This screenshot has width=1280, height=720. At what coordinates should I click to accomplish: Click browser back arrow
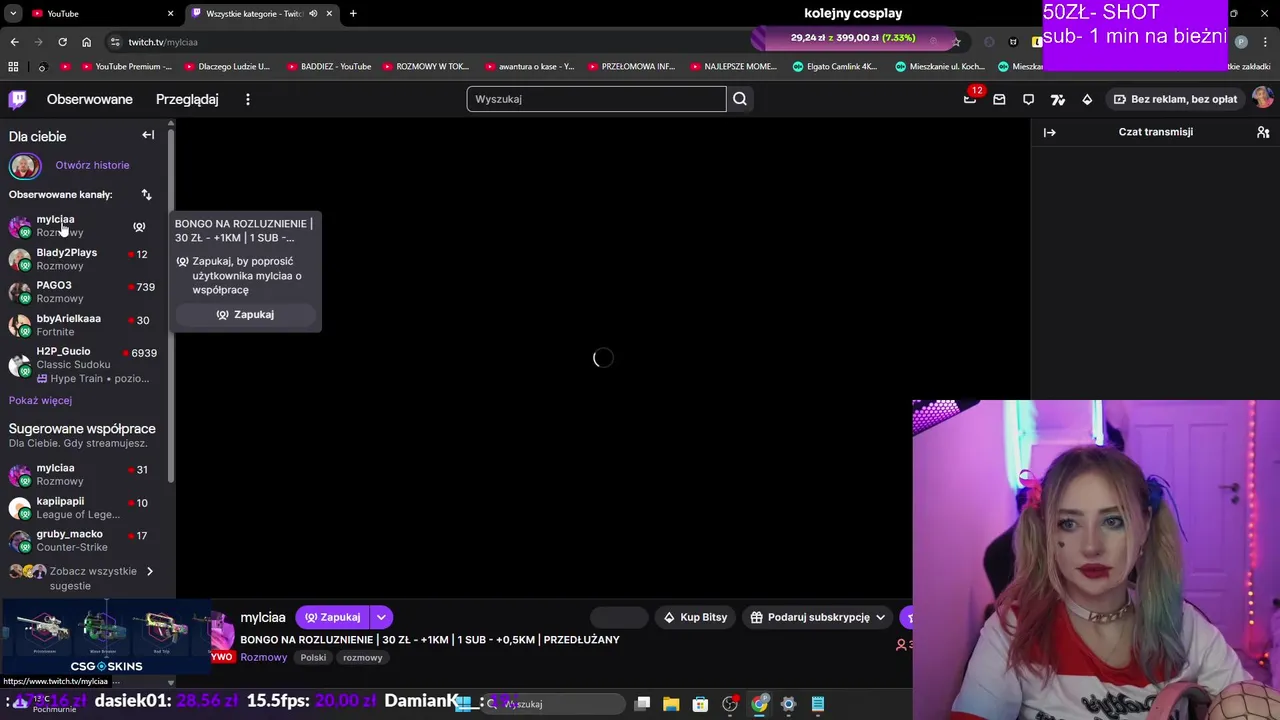click(14, 42)
